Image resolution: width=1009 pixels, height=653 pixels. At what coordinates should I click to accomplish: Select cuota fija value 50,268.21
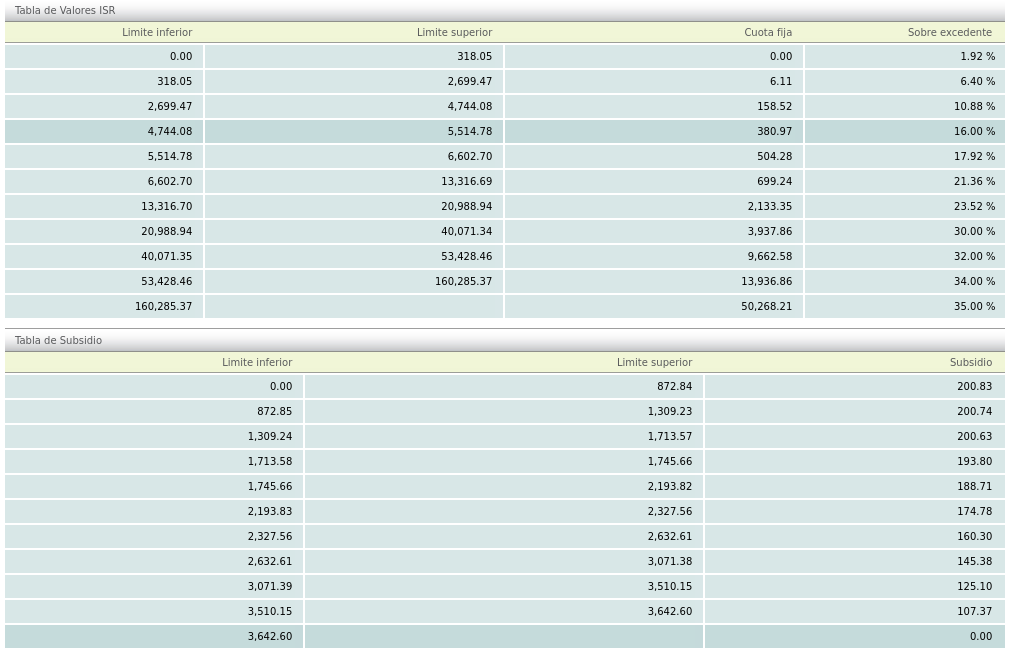[766, 307]
